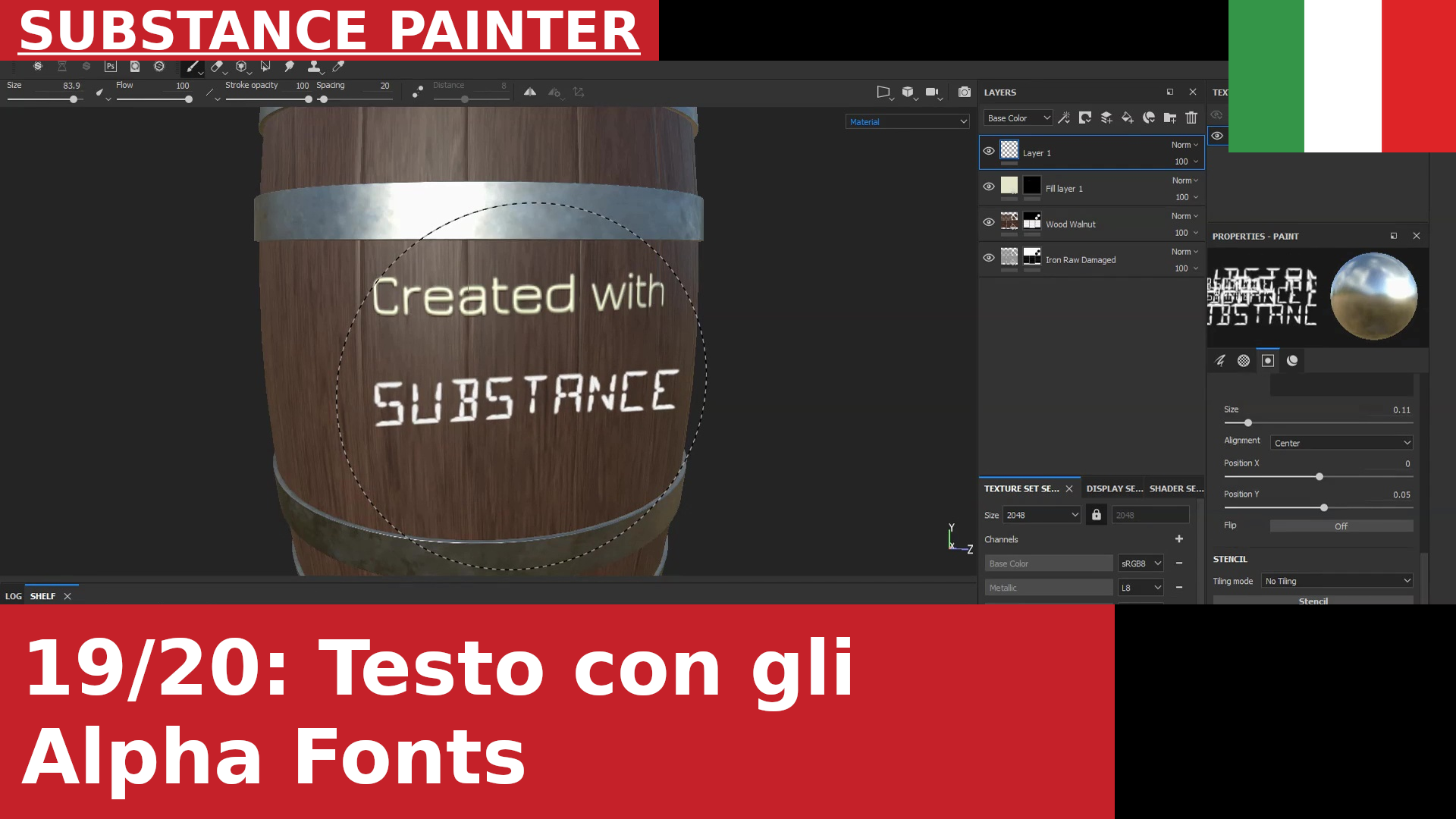Click add effect magic wand icon
Image resolution: width=1456 pixels, height=819 pixels.
click(x=1064, y=118)
